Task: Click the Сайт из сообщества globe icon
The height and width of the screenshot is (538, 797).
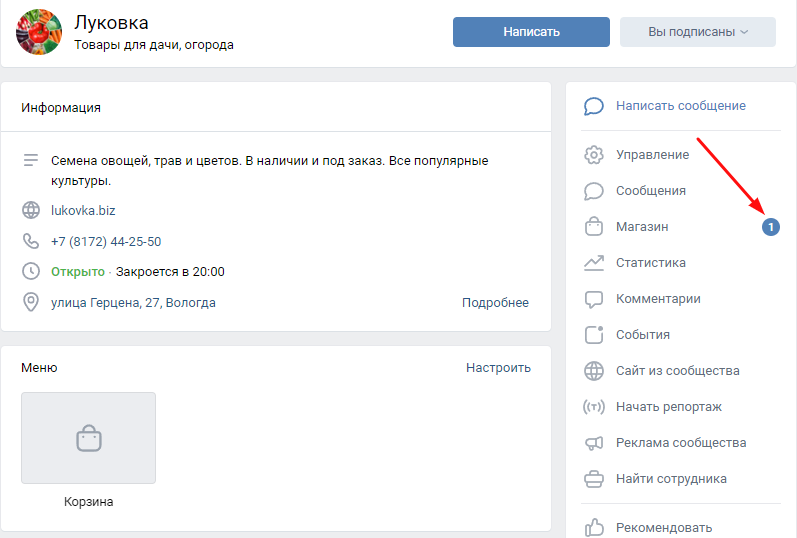Action: [x=594, y=371]
